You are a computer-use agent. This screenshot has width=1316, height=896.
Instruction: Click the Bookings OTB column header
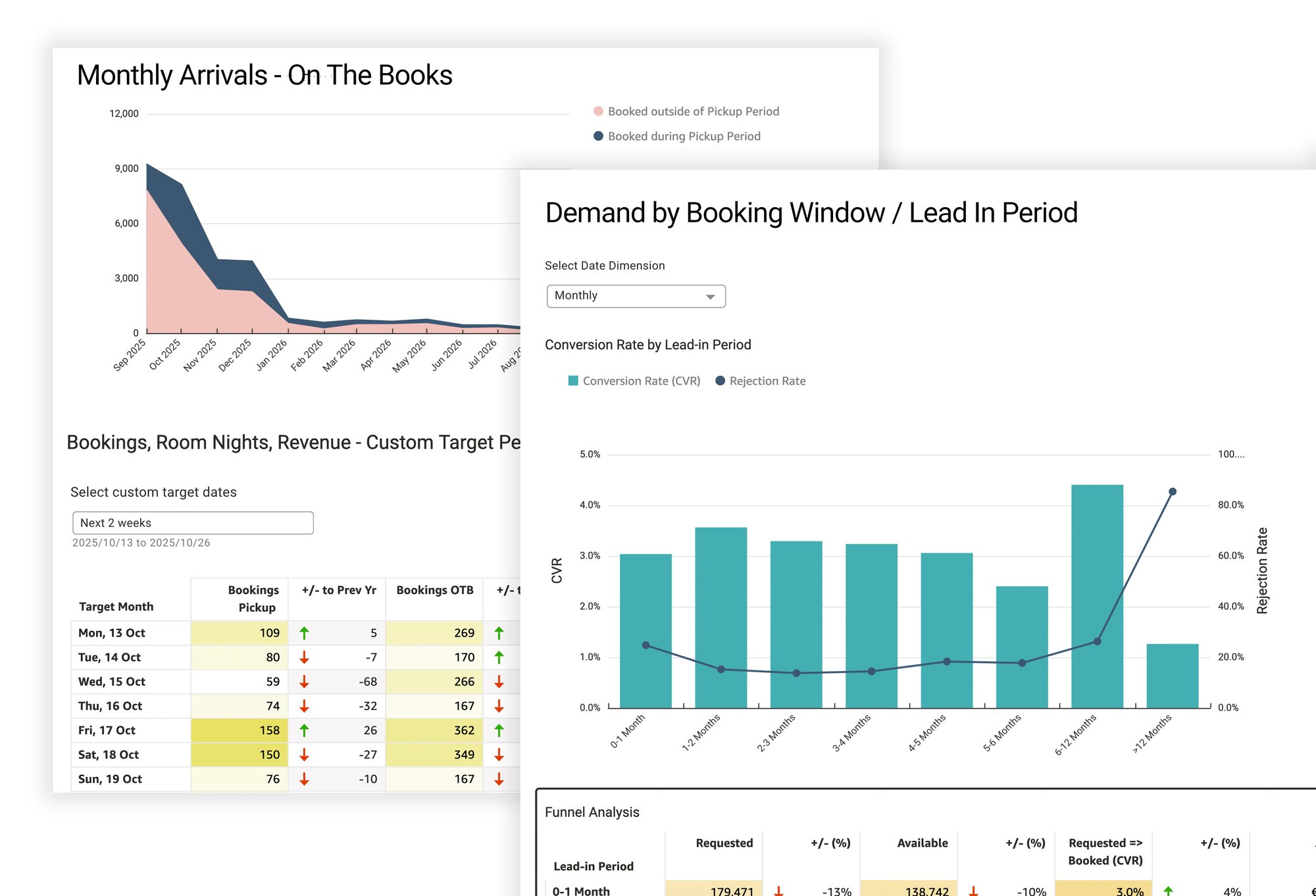click(434, 590)
